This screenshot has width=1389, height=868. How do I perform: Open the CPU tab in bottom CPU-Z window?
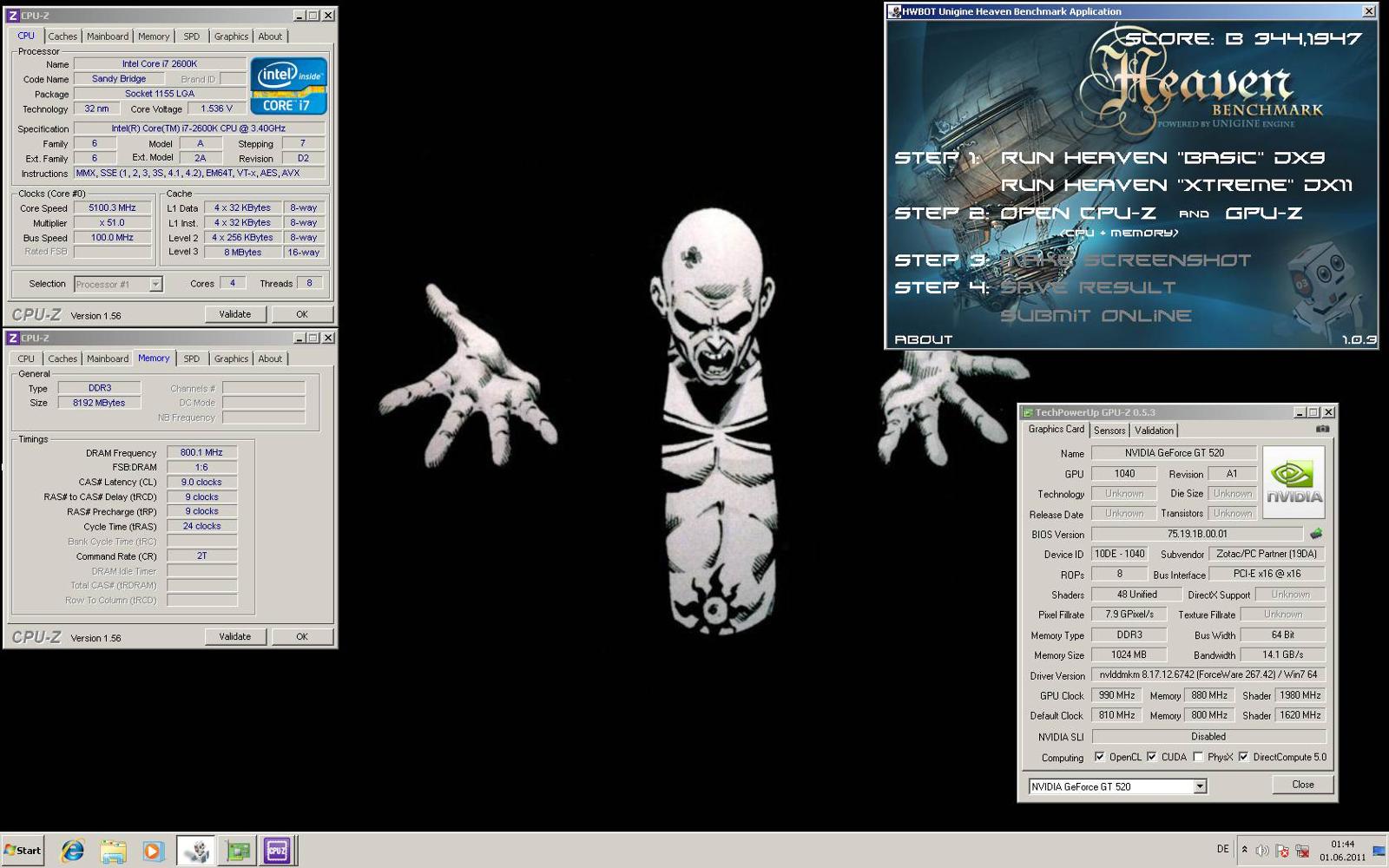tap(26, 358)
